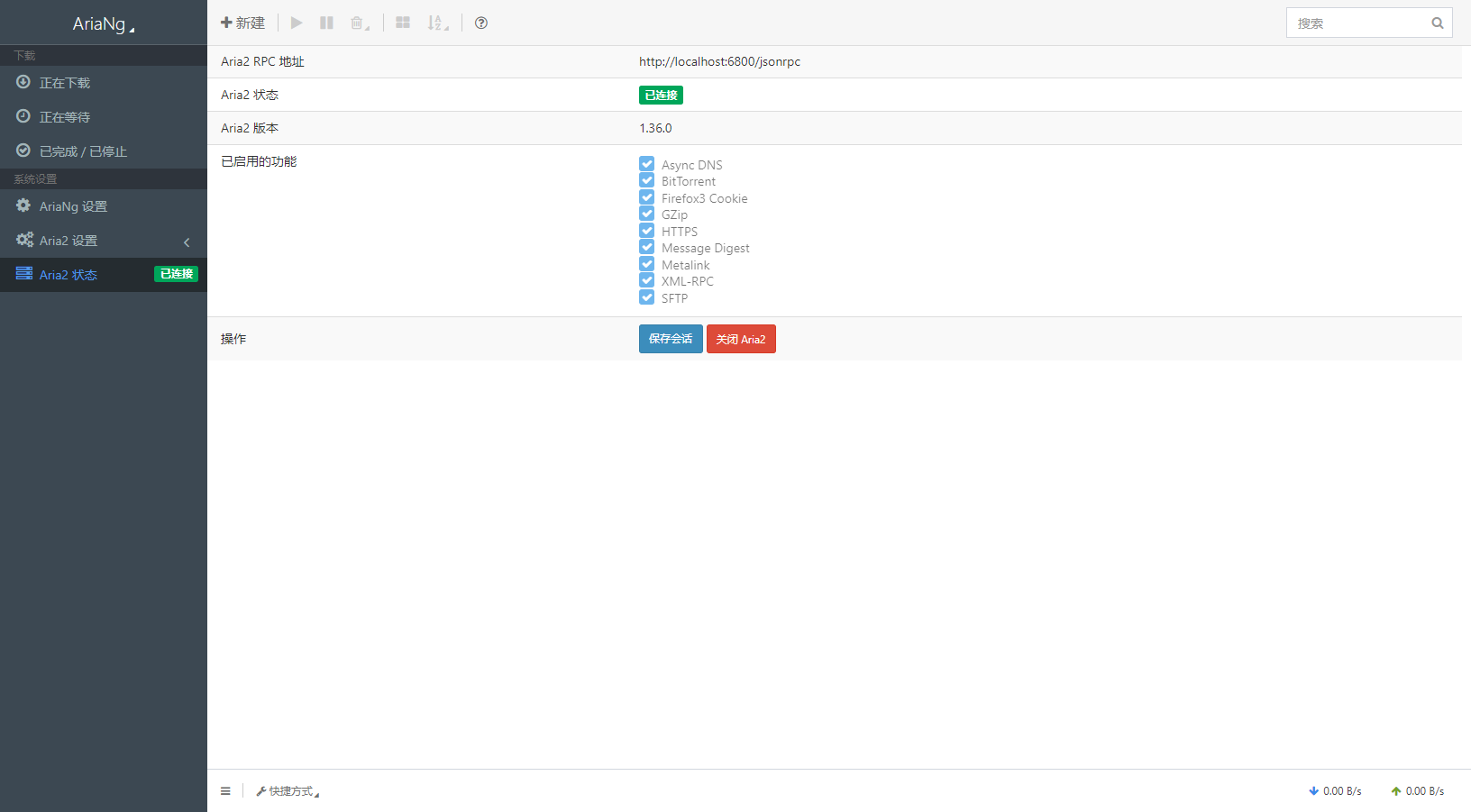Toggle the XML-RPC checkbox

pos(647,280)
